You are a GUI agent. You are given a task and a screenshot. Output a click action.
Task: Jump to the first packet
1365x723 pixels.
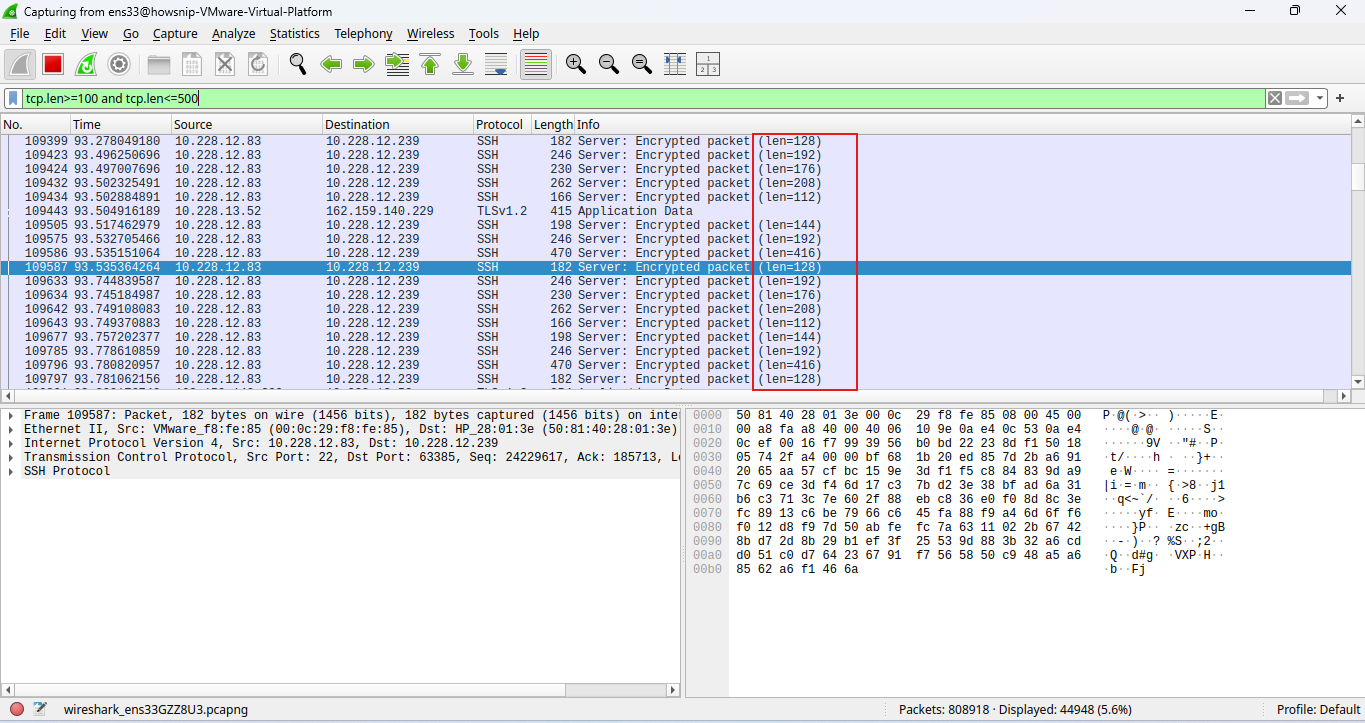tap(430, 64)
